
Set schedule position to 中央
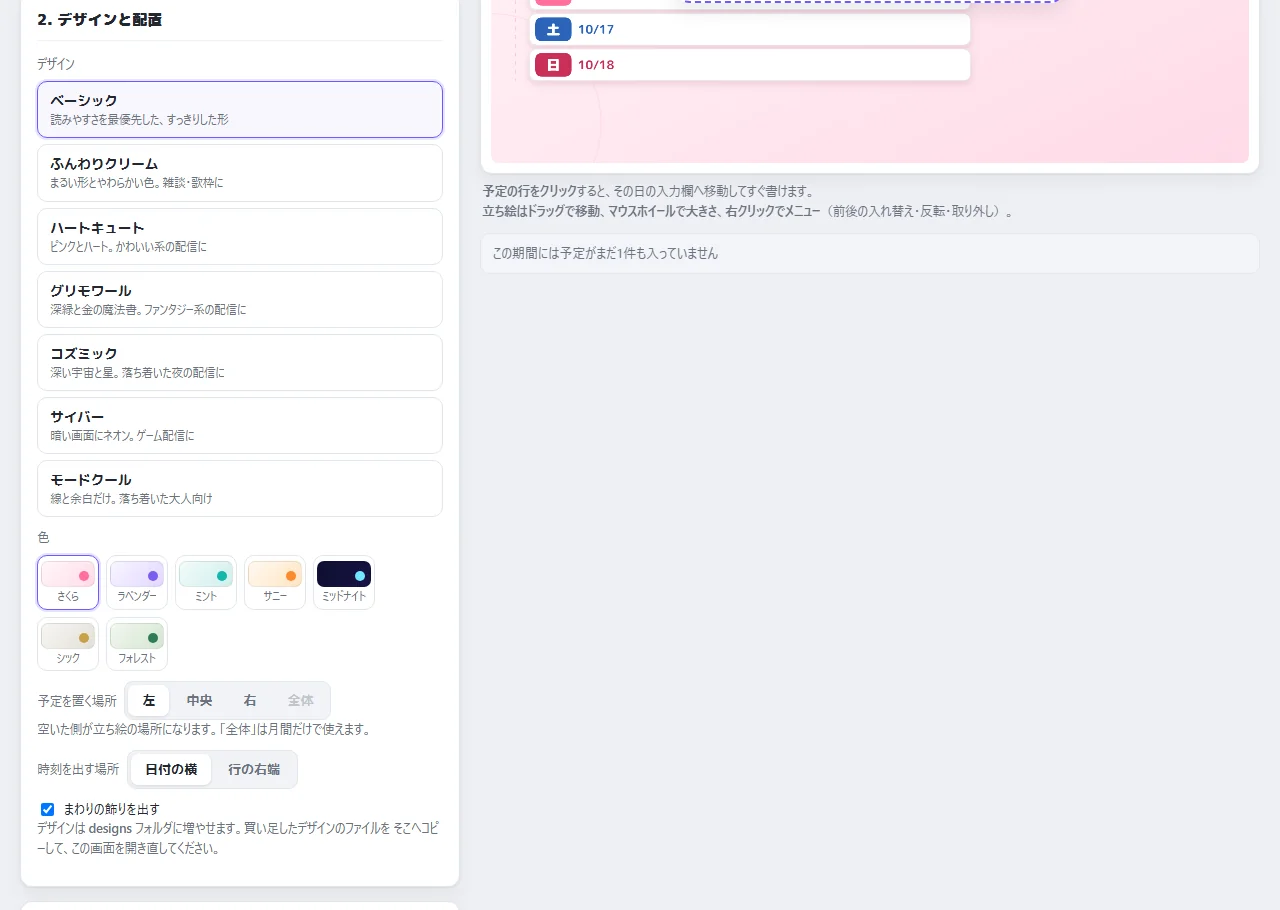pyautogui.click(x=200, y=700)
